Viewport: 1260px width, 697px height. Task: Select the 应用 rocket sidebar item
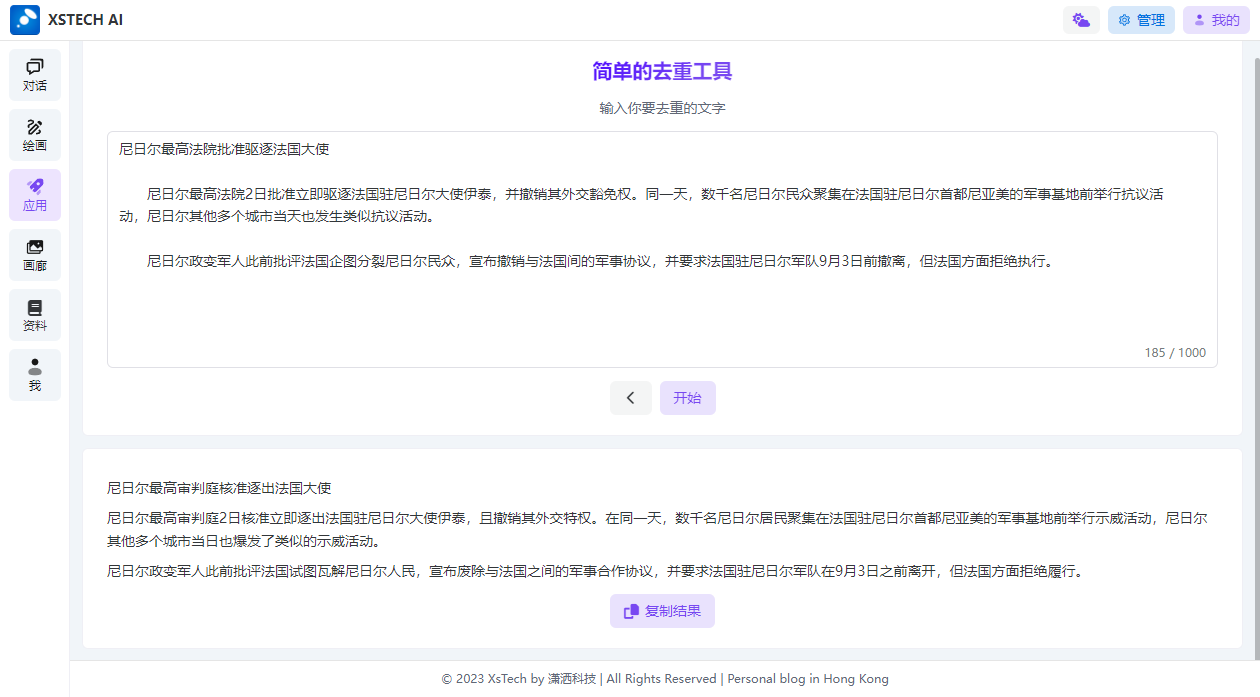click(x=35, y=195)
